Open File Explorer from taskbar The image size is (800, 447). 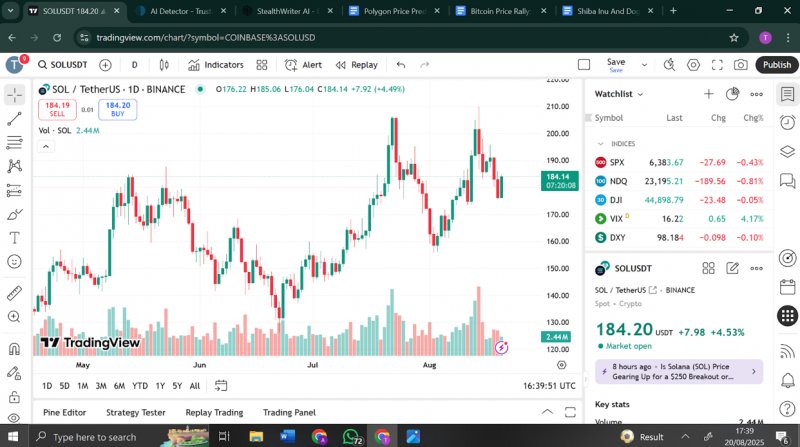[256, 436]
